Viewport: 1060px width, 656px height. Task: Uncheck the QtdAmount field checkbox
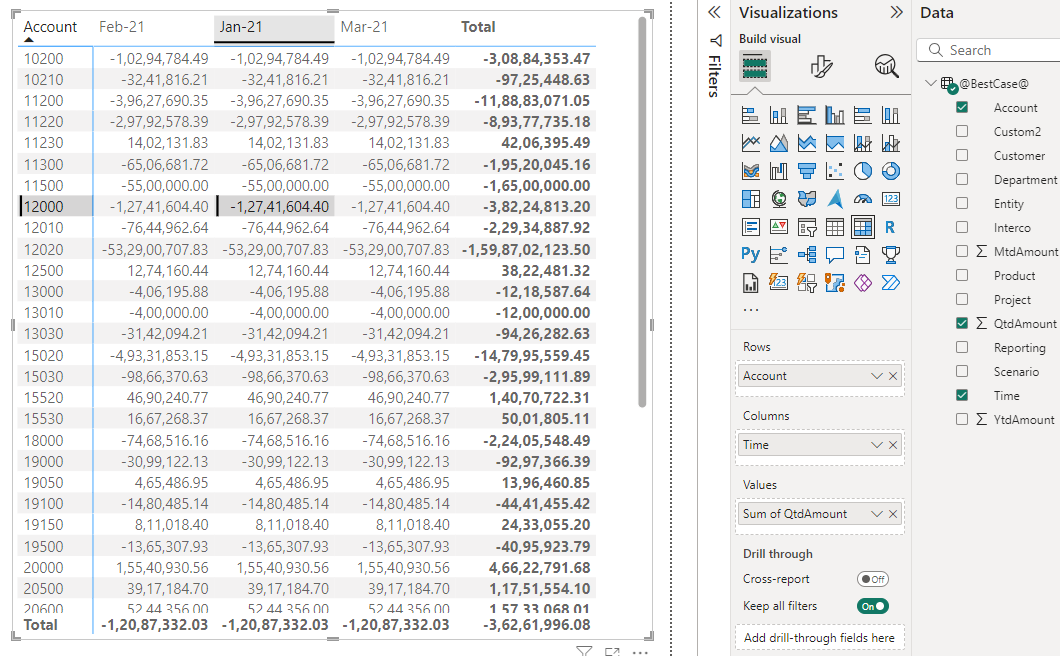tap(962, 323)
